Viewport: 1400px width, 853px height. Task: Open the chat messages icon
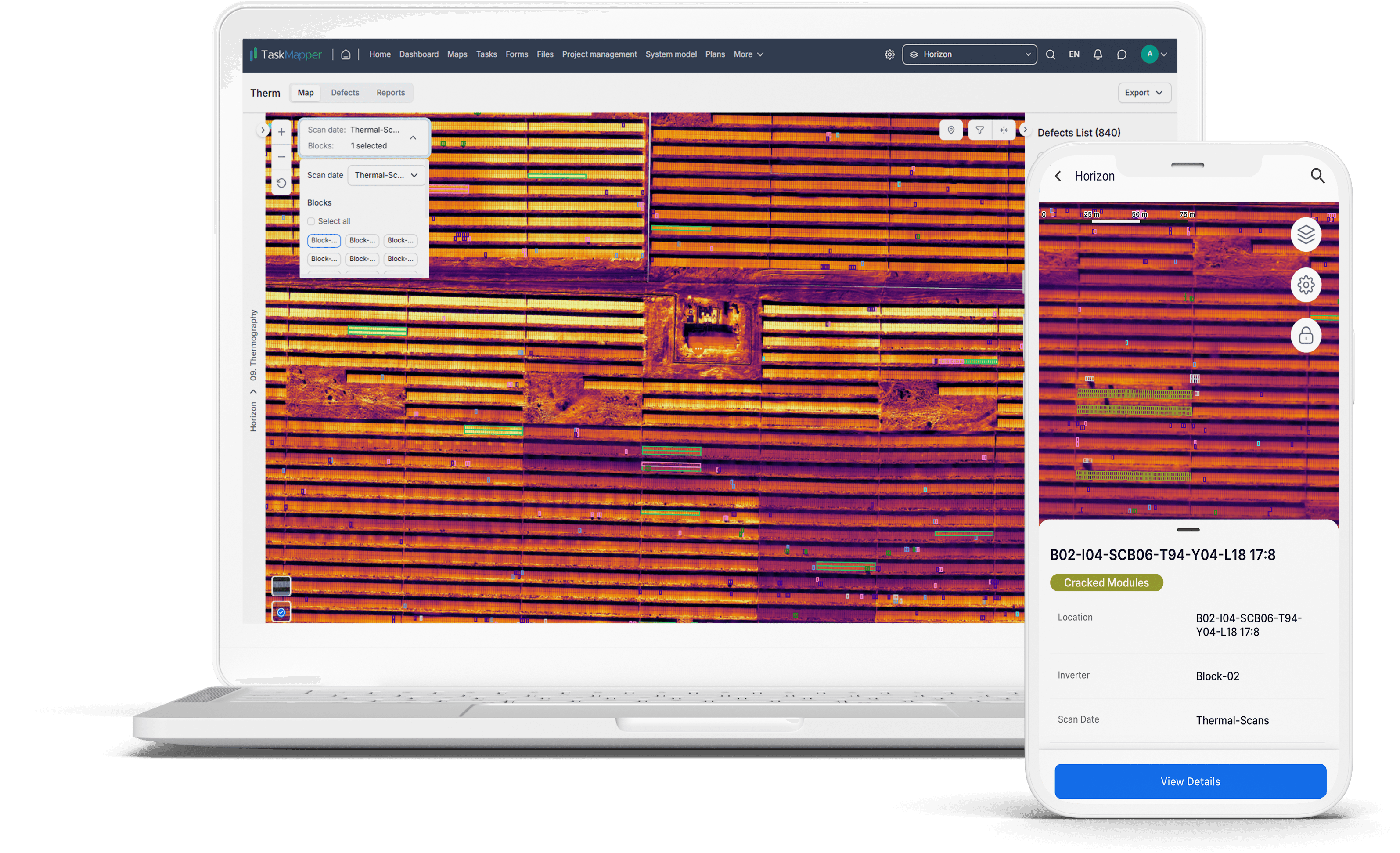[x=1122, y=54]
